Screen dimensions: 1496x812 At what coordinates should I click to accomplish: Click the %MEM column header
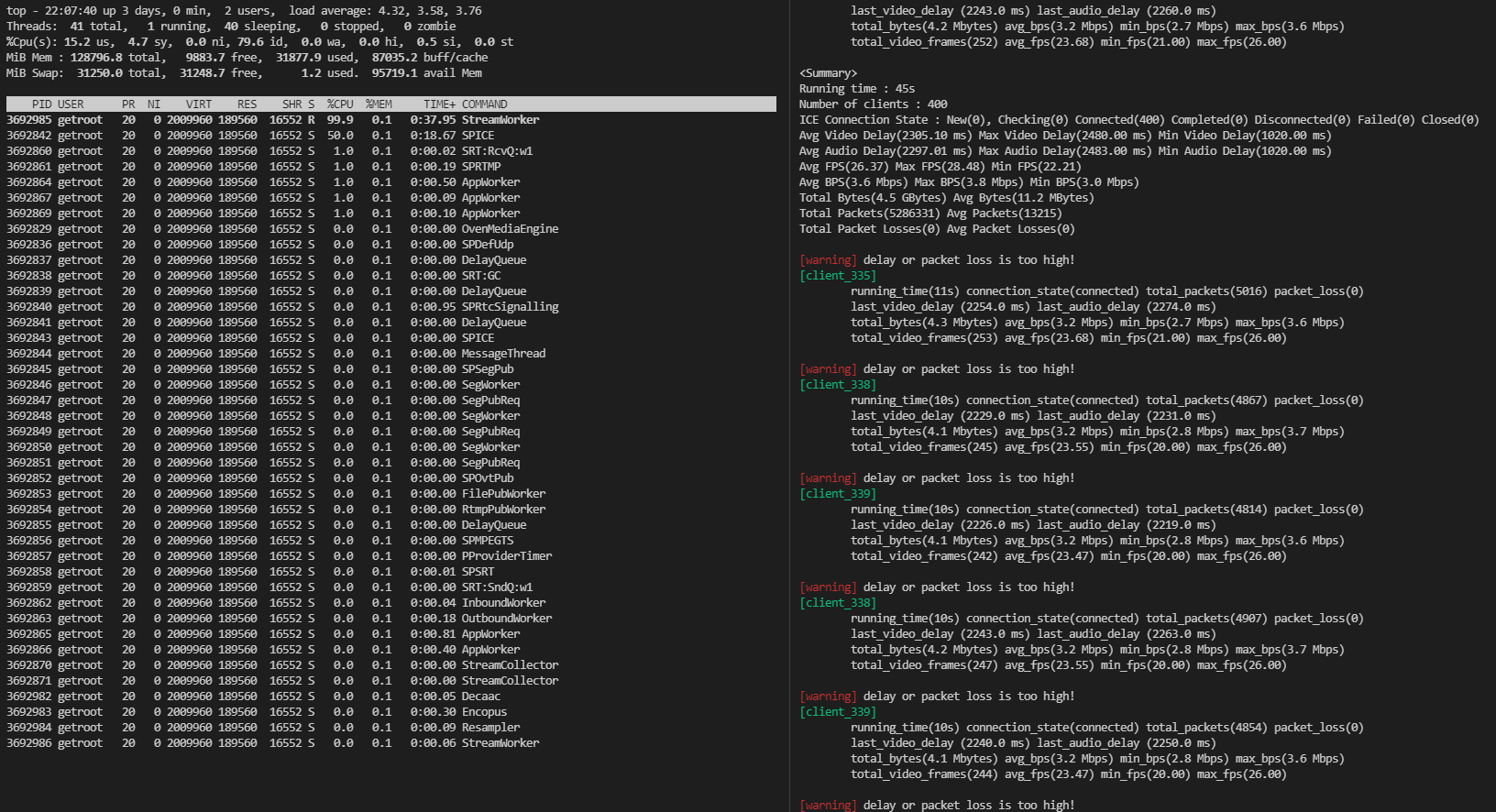[379, 104]
